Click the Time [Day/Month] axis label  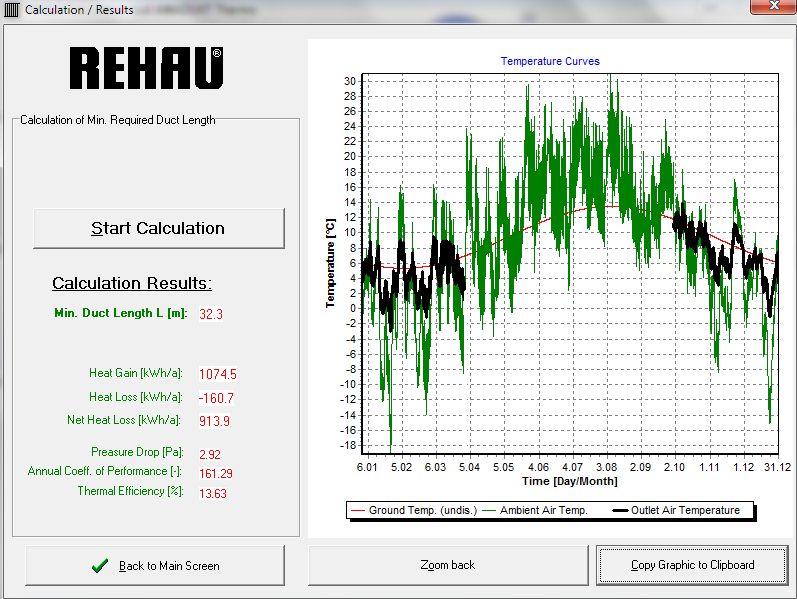568,481
